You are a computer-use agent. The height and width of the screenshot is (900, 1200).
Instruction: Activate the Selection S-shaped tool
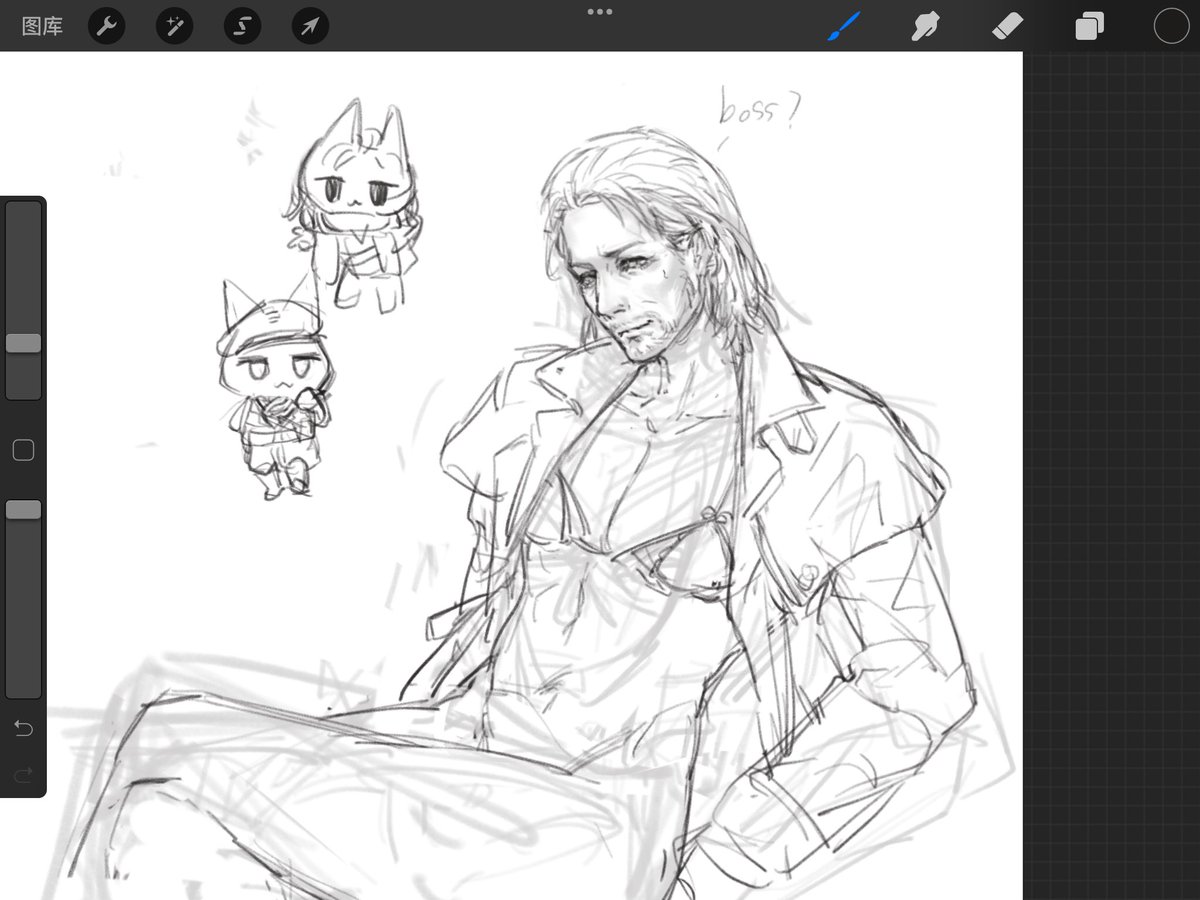[242, 26]
